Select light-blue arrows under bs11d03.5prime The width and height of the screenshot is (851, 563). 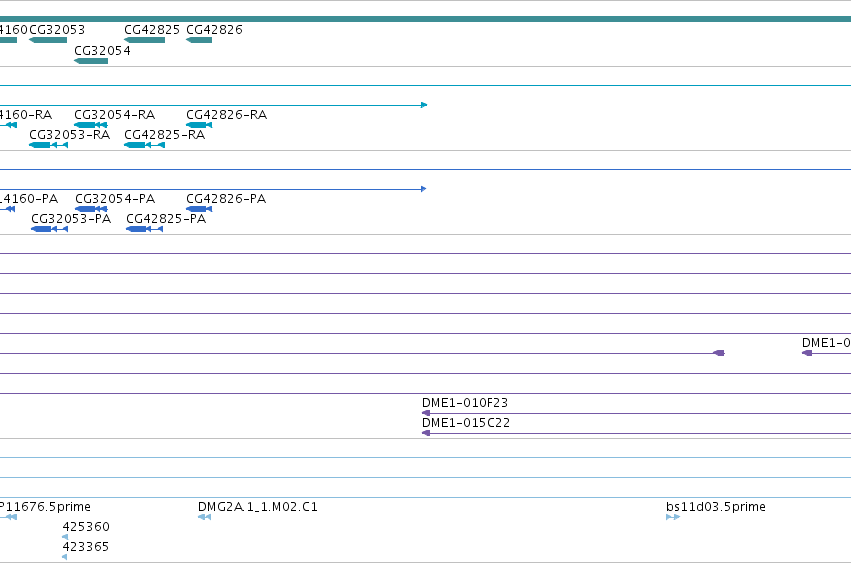[x=673, y=517]
